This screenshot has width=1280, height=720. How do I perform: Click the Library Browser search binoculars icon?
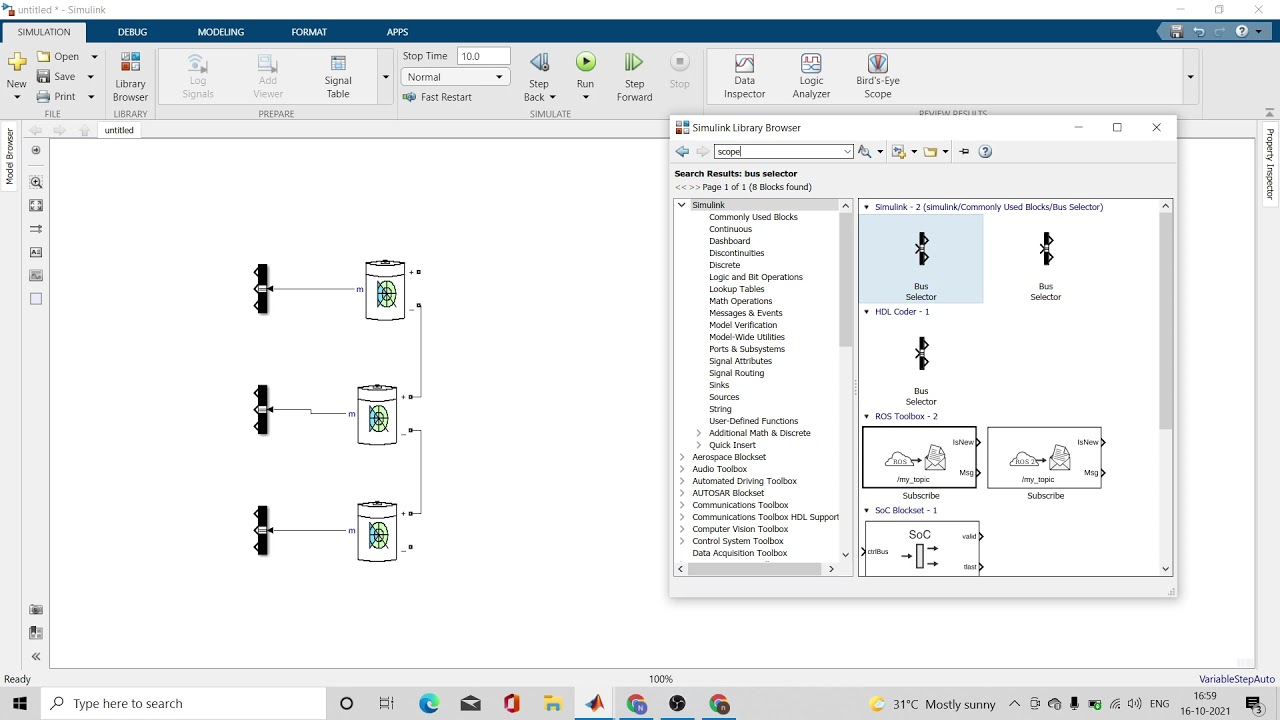865,152
